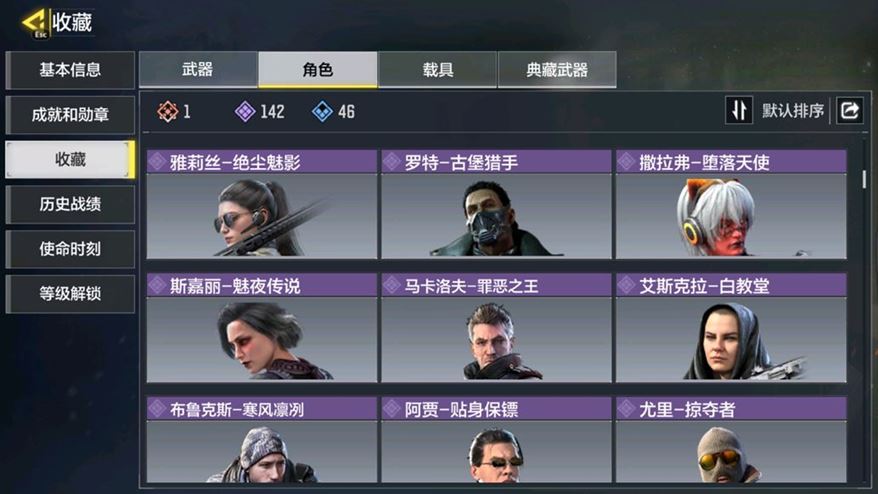This screenshot has height=494, width=878.
Task: Select character card 马卡洛夫-罪恶之王
Action: (x=496, y=328)
